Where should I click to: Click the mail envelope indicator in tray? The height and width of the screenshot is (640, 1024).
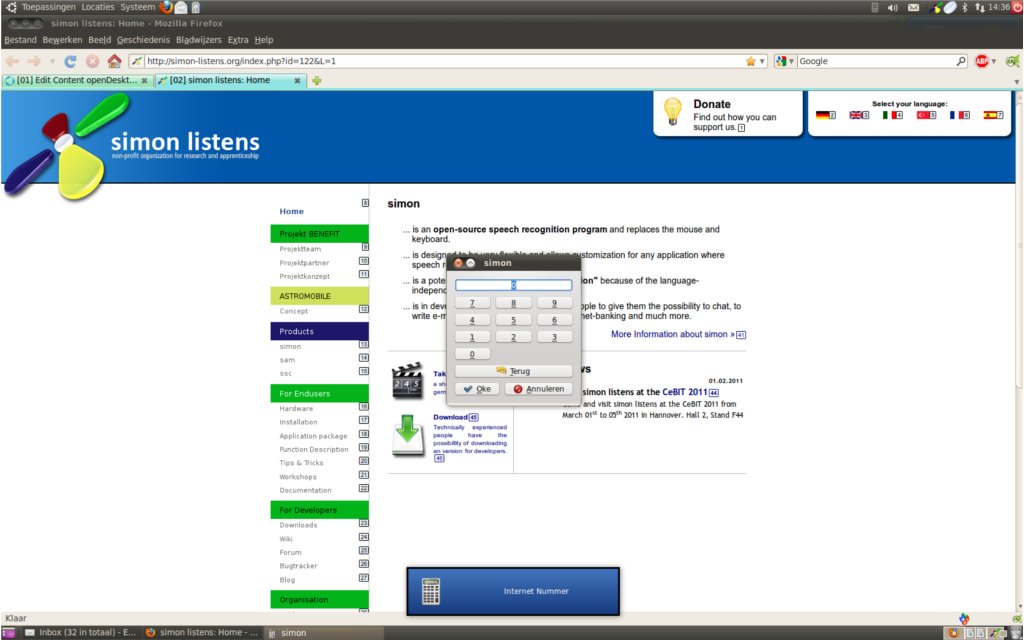pyautogui.click(x=914, y=8)
